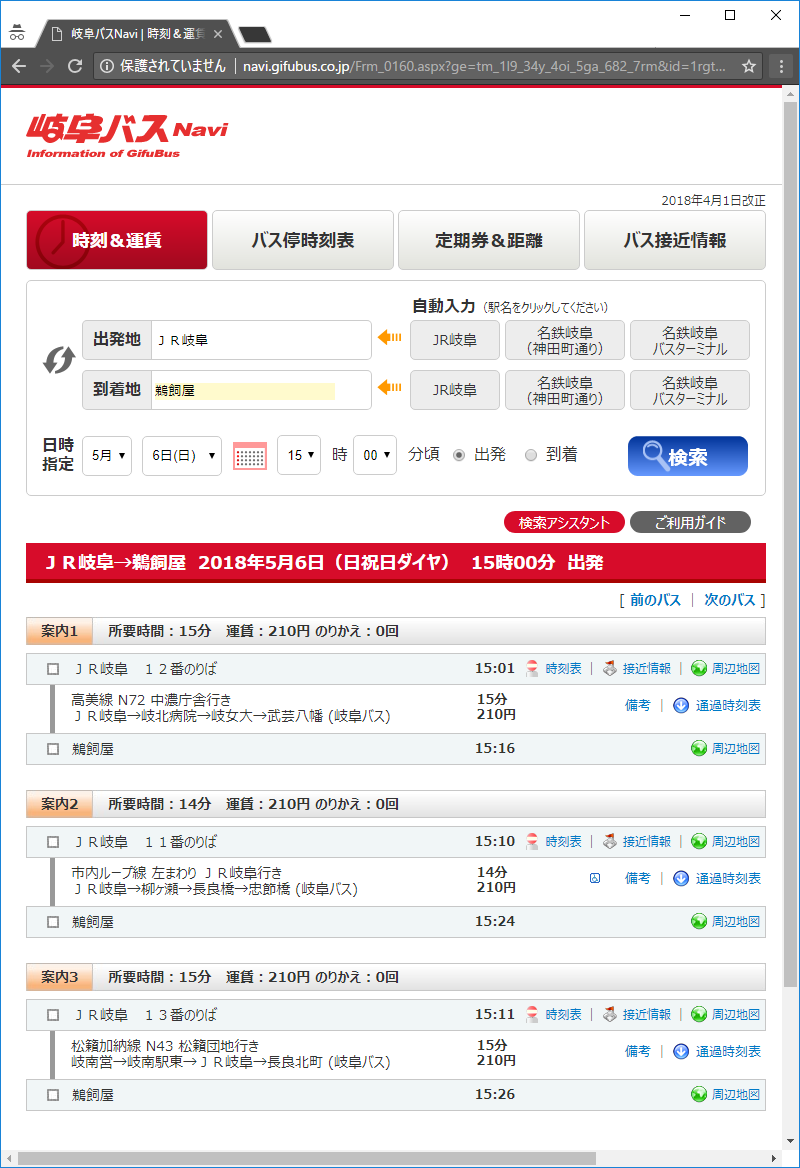
Task: Open the day dropdown showing 6日(日)
Action: [181, 455]
